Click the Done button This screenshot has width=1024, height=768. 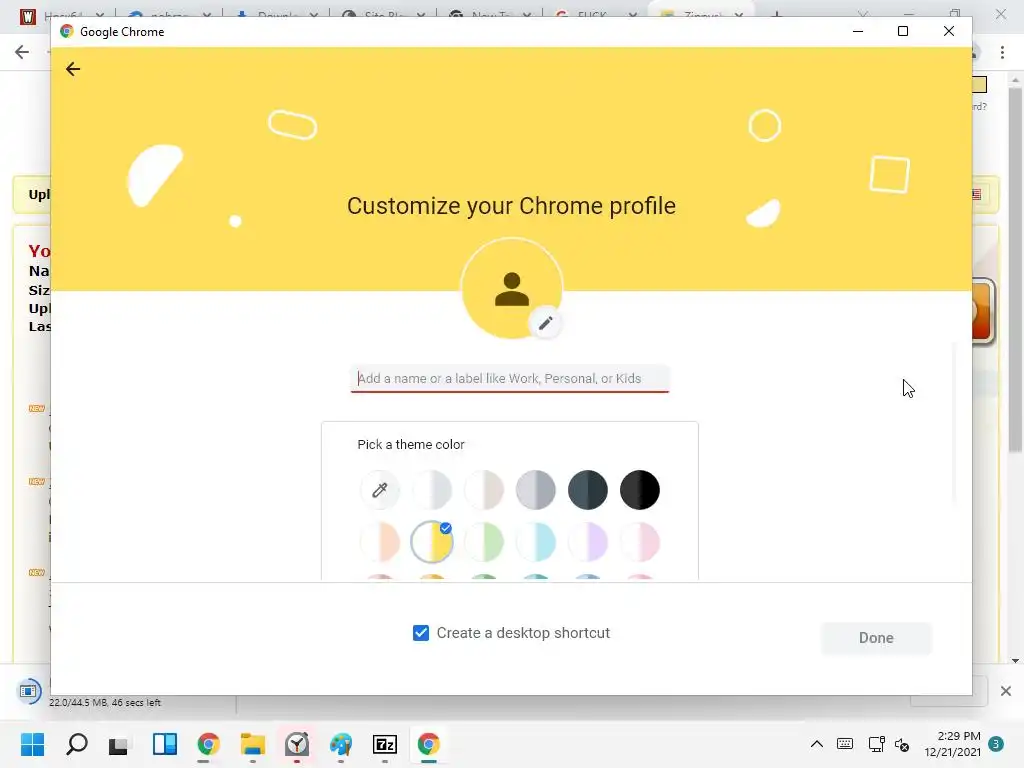[876, 638]
